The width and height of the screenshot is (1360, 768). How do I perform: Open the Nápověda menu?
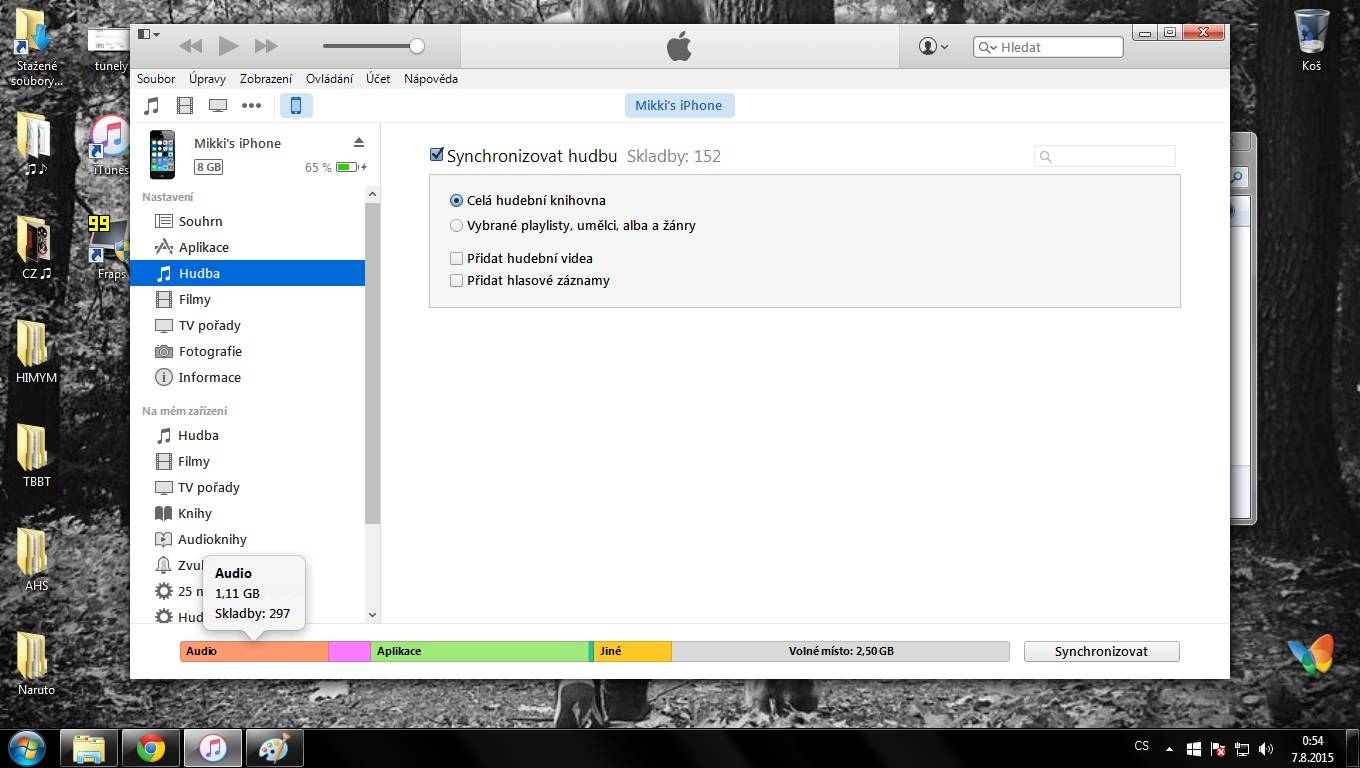tap(431, 79)
